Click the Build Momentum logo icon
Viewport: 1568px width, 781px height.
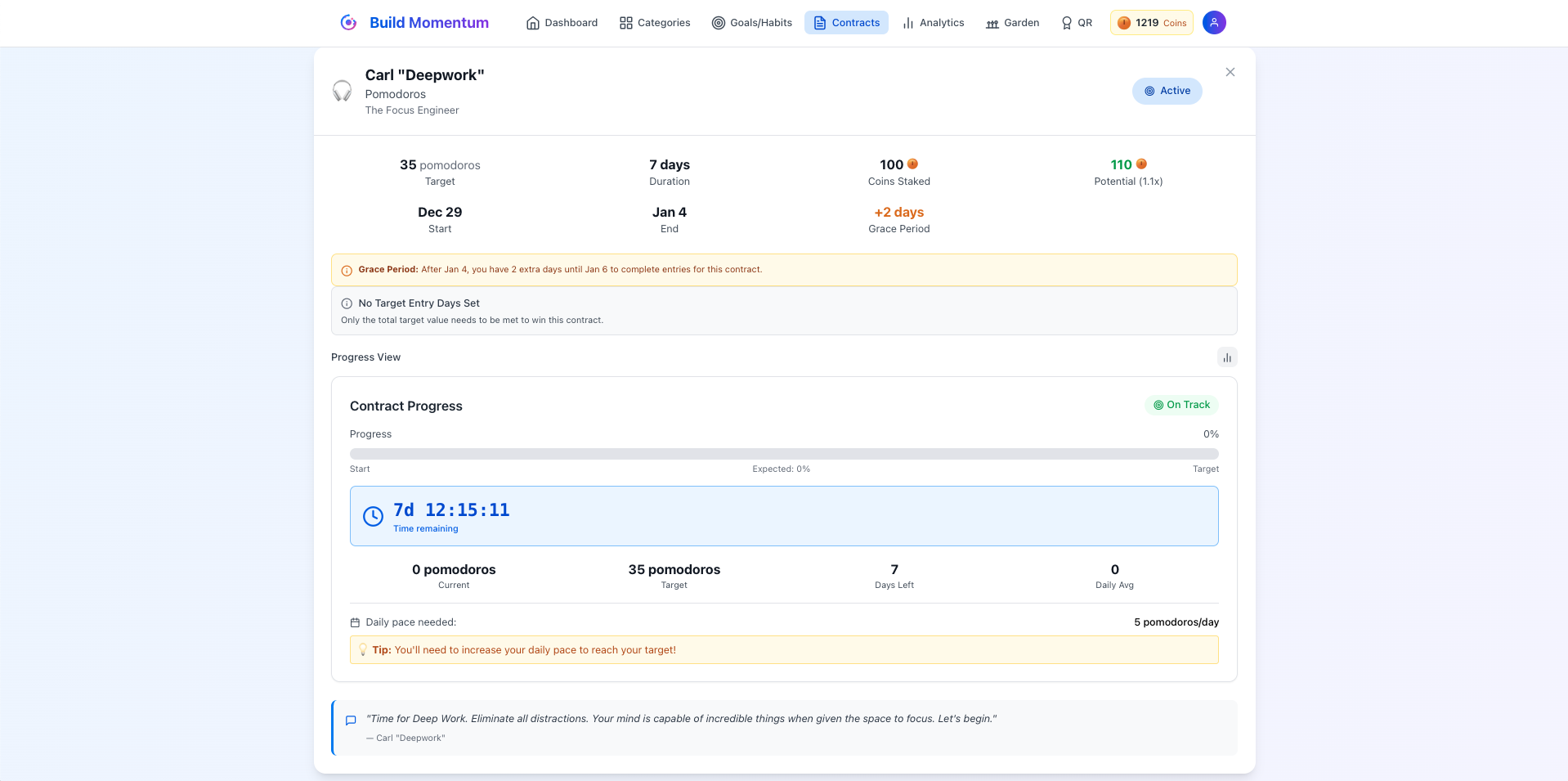tap(348, 23)
